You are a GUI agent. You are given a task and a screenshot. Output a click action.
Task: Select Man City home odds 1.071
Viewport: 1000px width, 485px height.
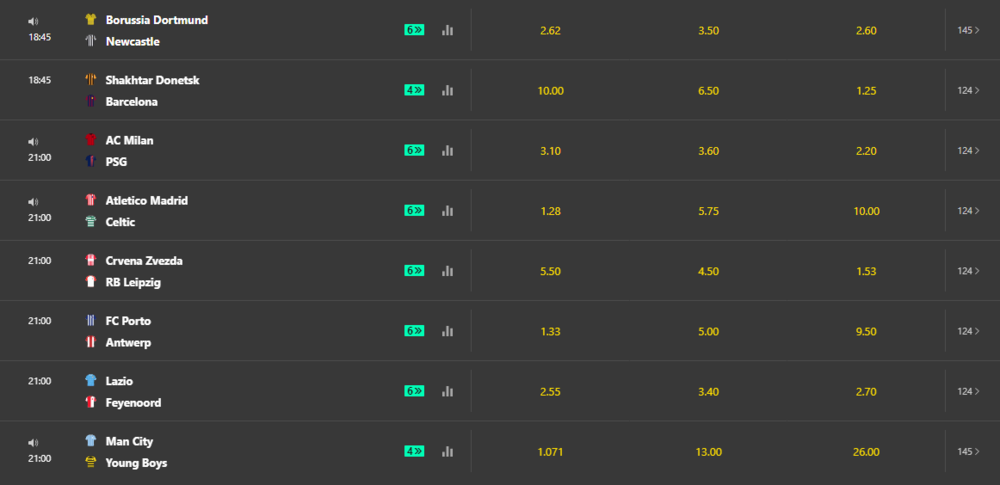(x=550, y=452)
